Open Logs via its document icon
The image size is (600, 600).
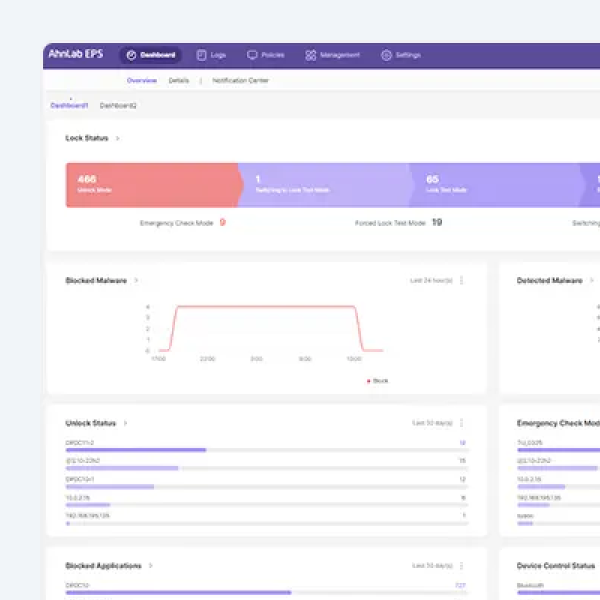[x=201, y=55]
